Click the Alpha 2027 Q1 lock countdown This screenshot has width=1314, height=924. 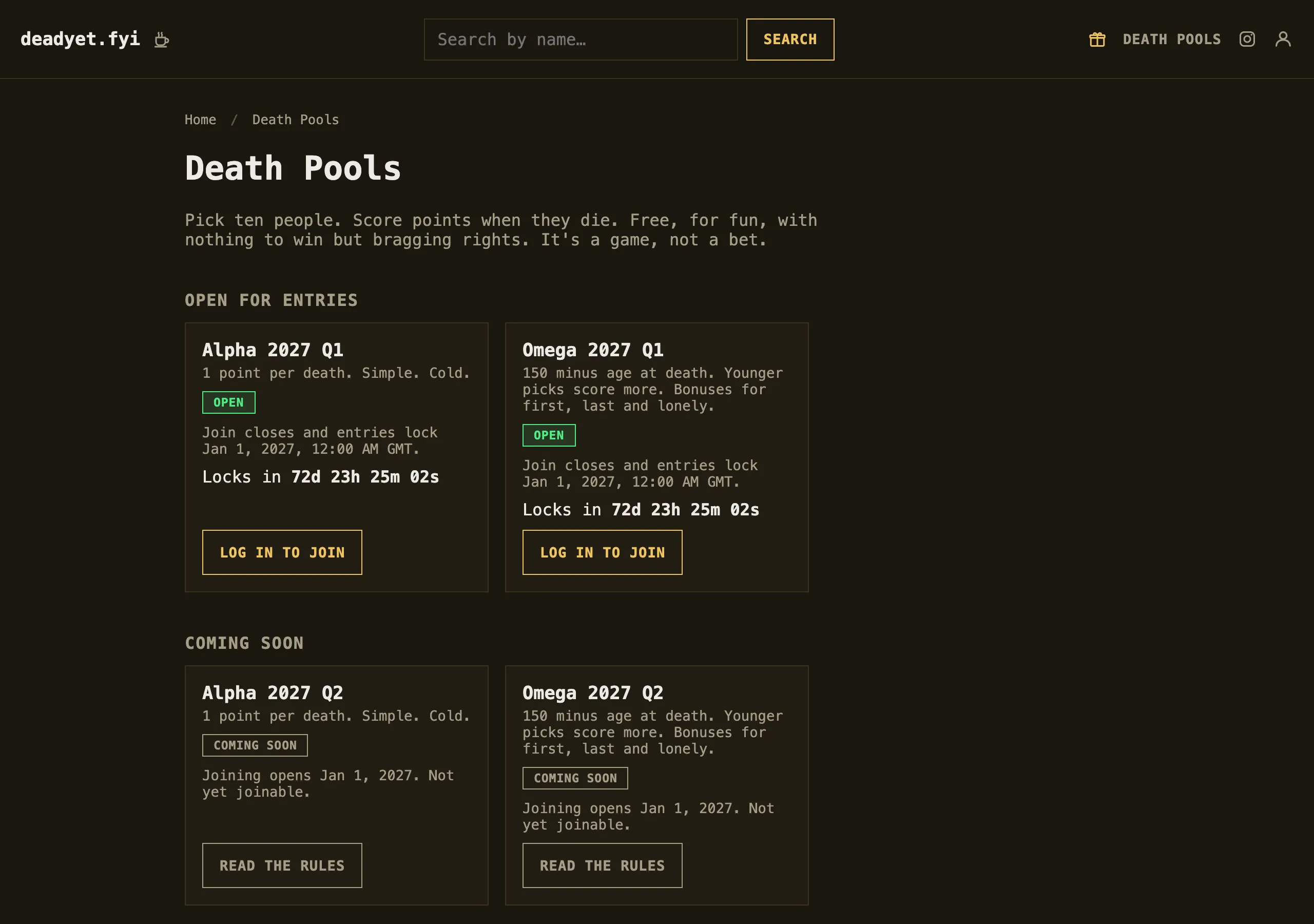pos(321,477)
